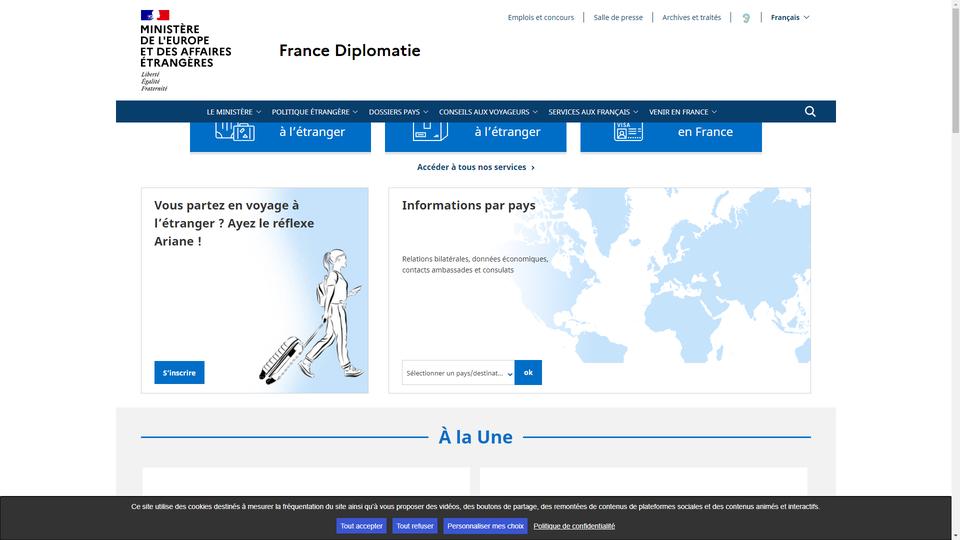This screenshot has width=960, height=540.
Task: Expand Politique étrangère menu
Action: click(315, 112)
